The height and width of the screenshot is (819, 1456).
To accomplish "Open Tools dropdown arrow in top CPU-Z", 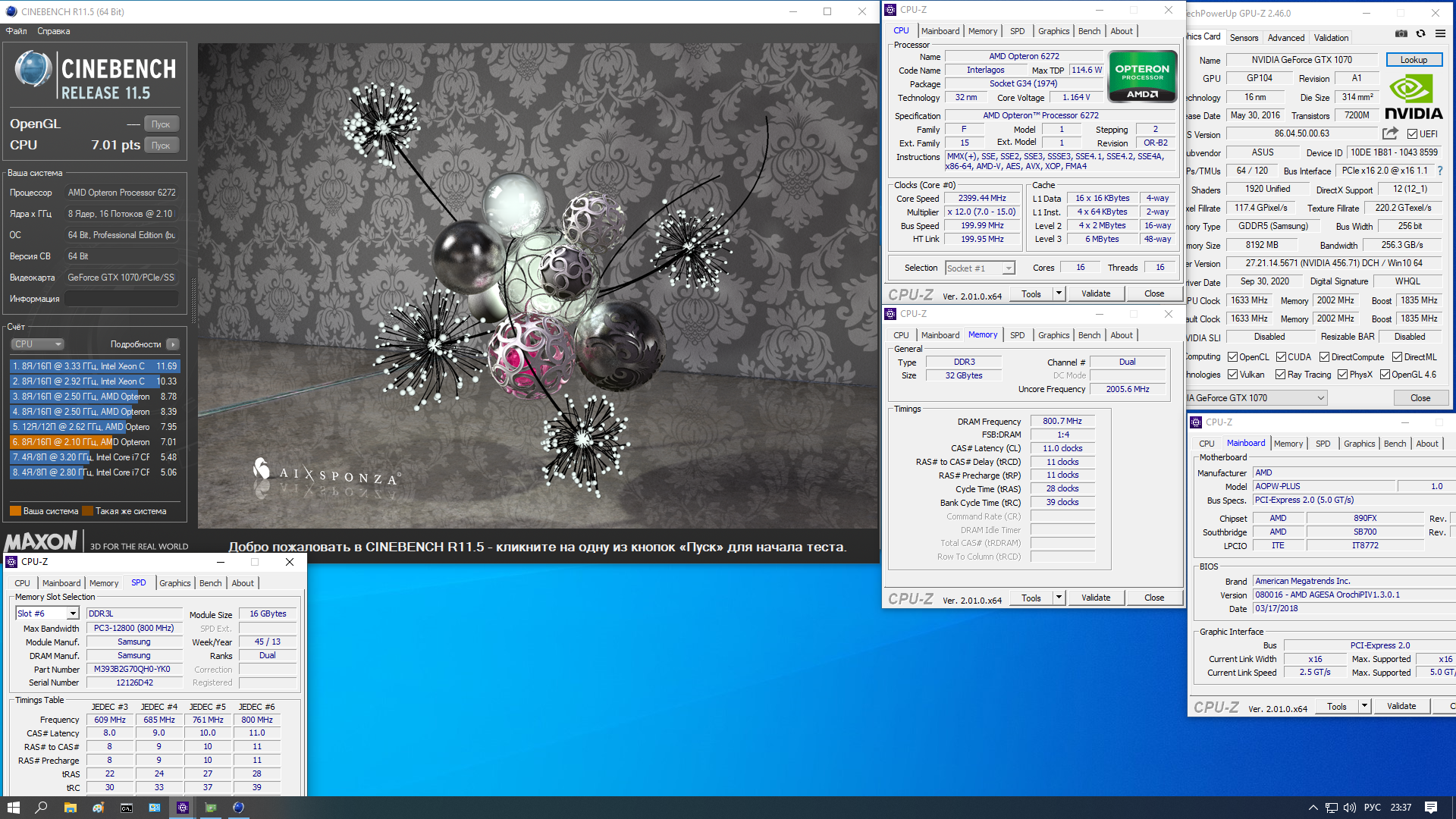I will (x=1059, y=293).
